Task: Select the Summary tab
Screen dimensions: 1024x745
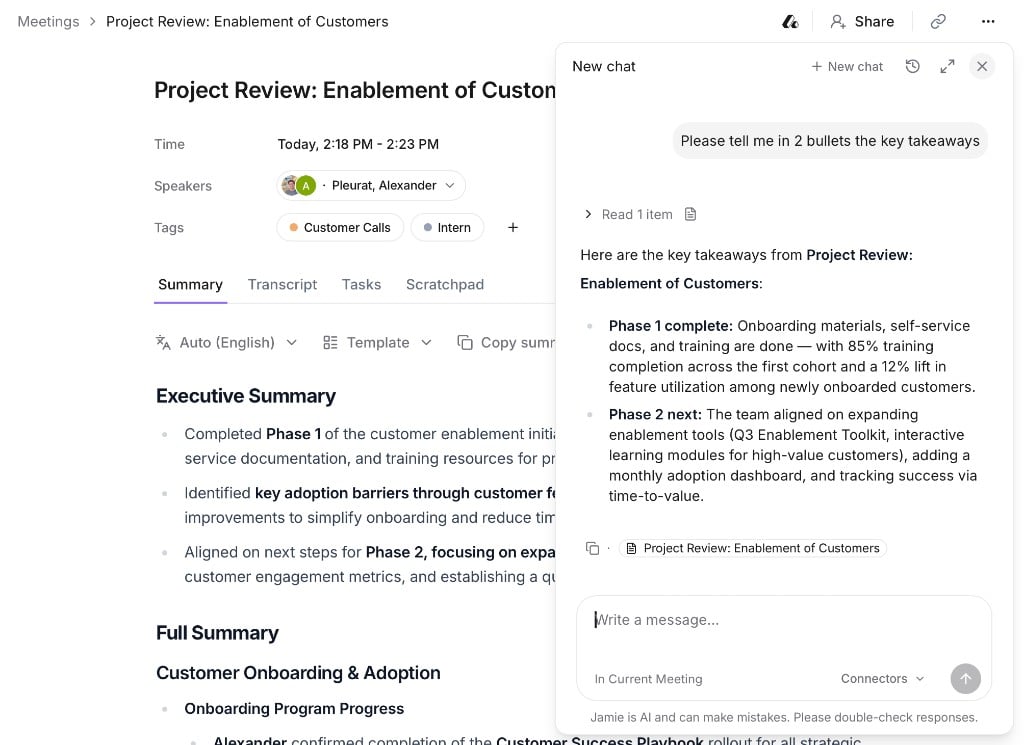Action: click(x=190, y=285)
